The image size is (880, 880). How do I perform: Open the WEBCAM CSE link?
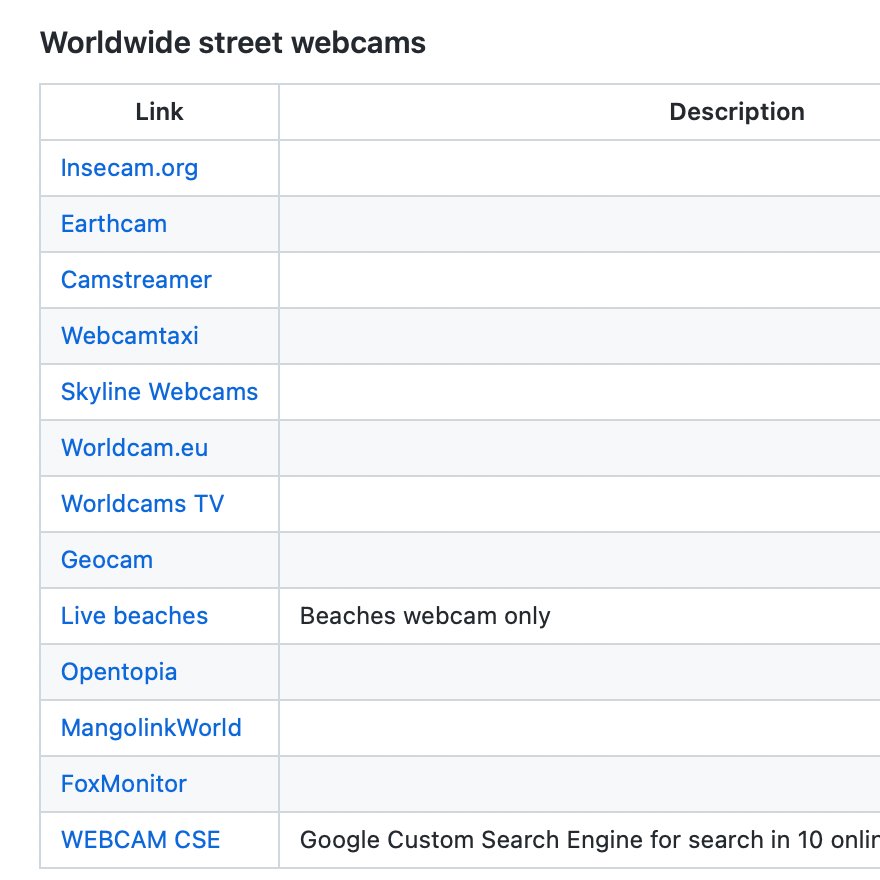click(140, 840)
